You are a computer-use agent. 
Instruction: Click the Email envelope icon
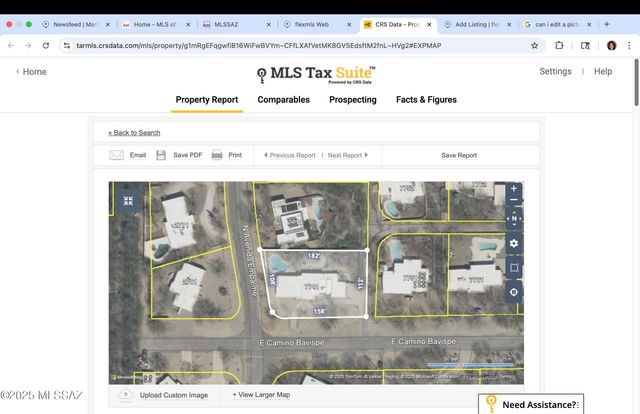click(x=116, y=155)
